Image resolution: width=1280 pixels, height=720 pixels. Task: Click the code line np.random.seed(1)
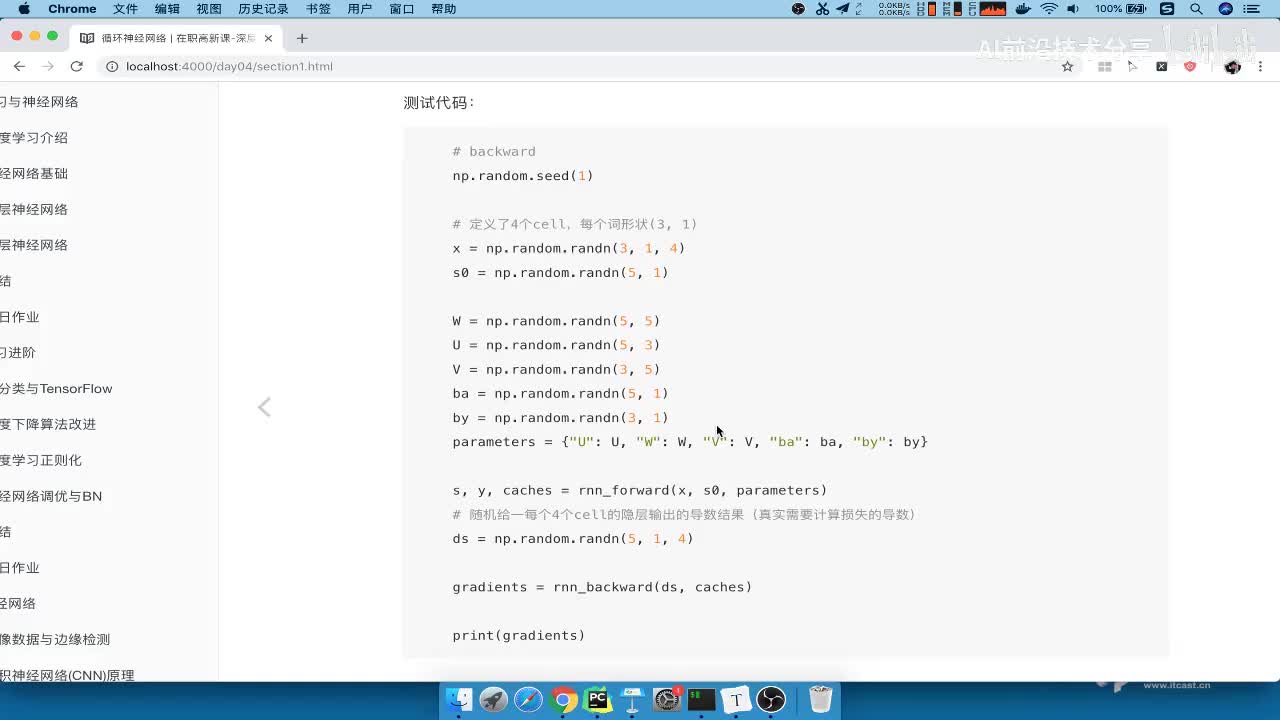523,176
